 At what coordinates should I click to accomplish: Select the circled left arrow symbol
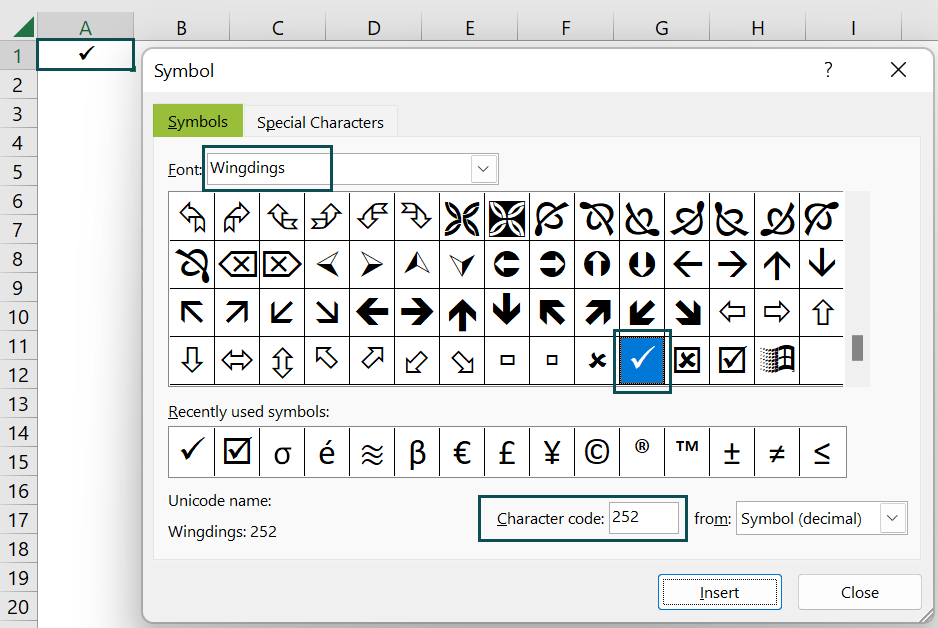tap(507, 264)
